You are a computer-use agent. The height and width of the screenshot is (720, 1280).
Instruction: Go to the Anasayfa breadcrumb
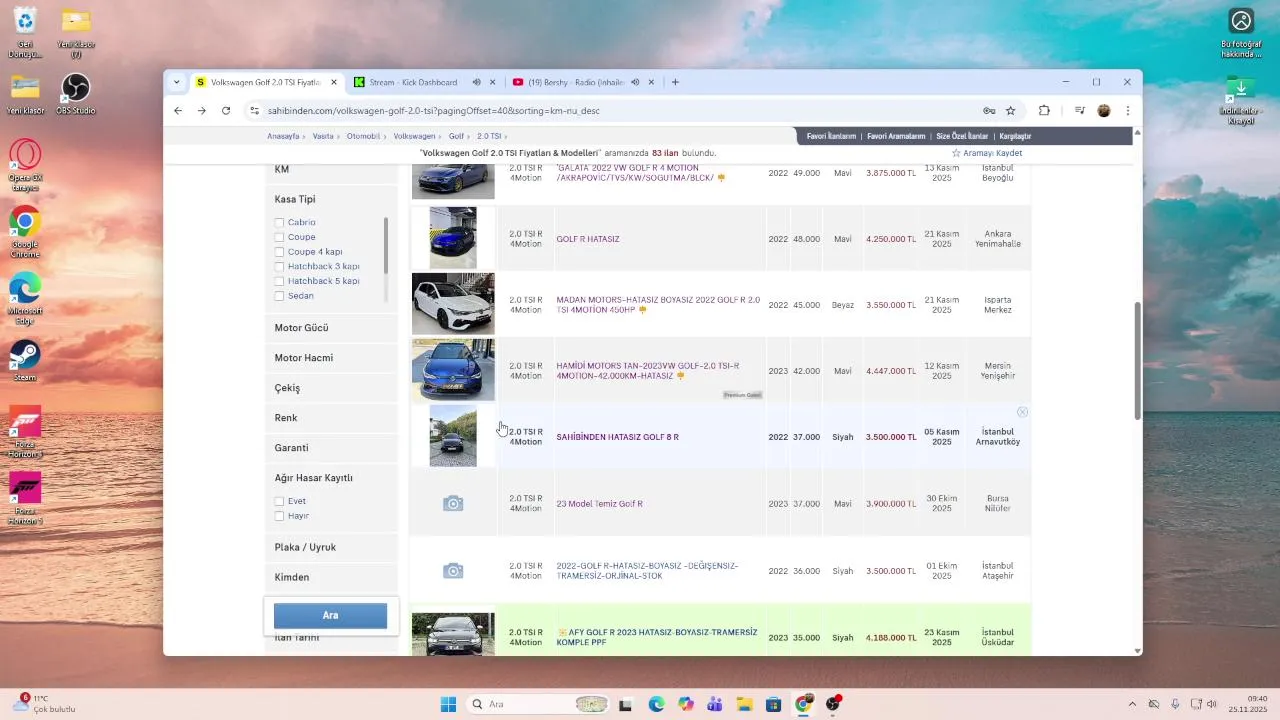tap(283, 136)
